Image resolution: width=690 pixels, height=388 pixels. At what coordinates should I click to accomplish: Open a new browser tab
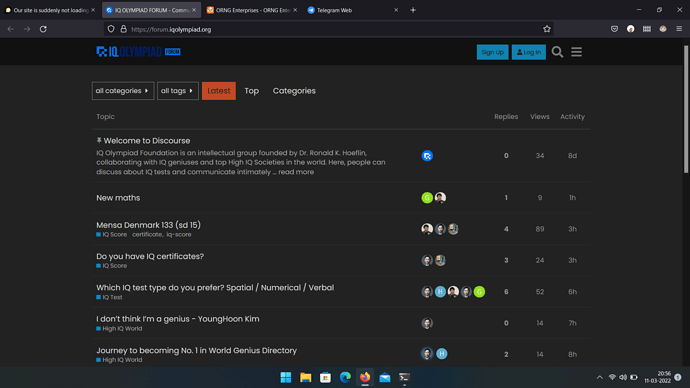(413, 10)
